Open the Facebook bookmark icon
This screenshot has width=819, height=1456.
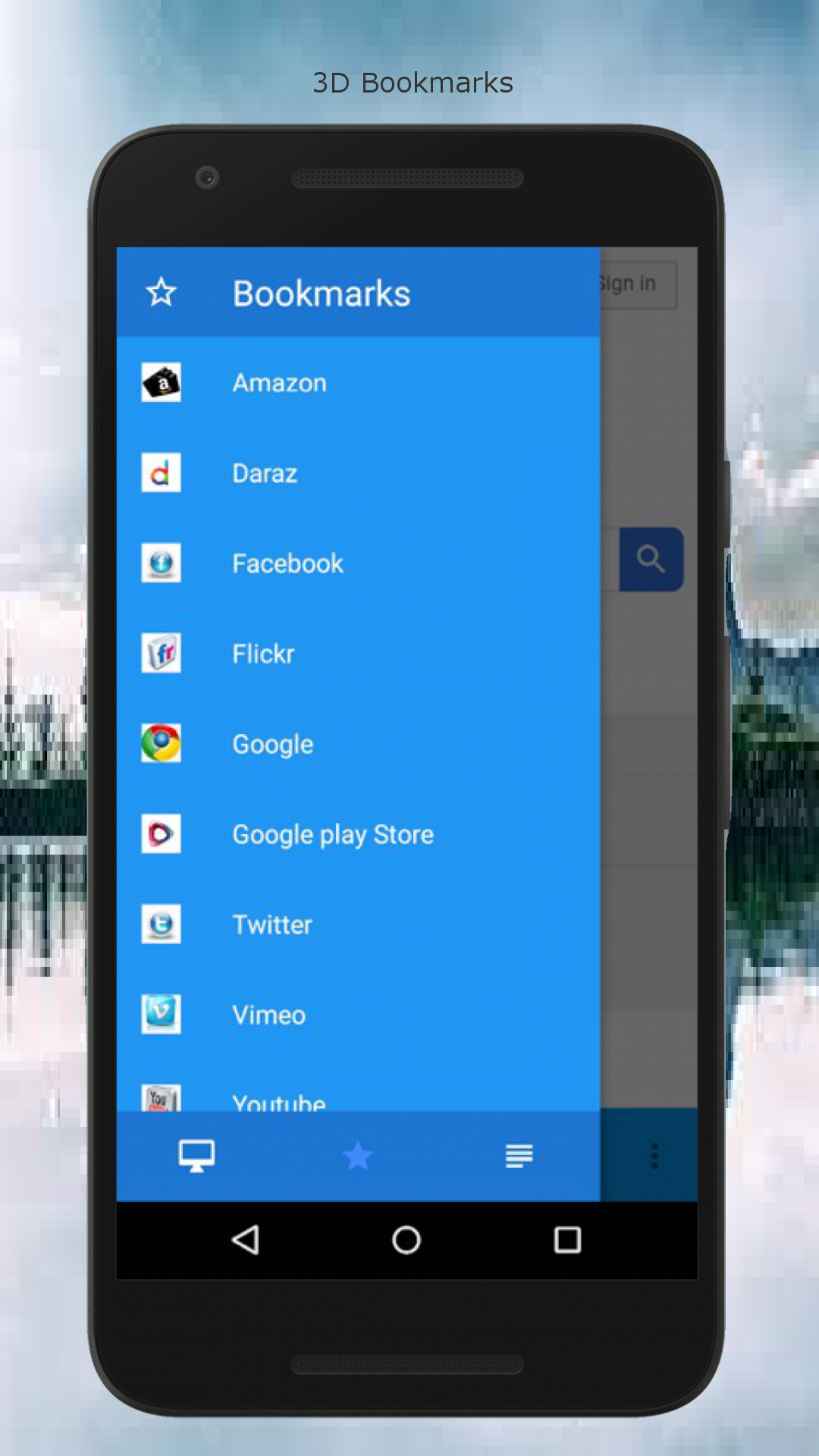(161, 563)
